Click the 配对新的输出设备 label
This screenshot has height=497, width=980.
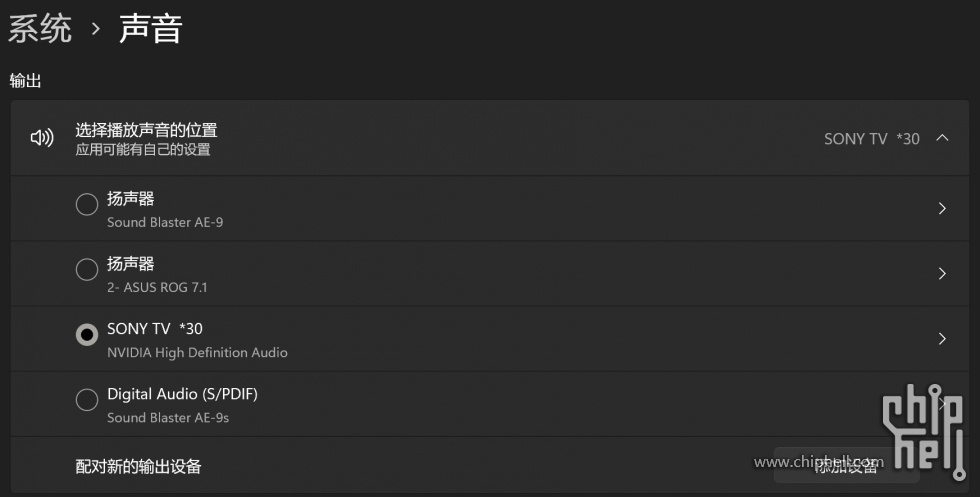coord(138,466)
